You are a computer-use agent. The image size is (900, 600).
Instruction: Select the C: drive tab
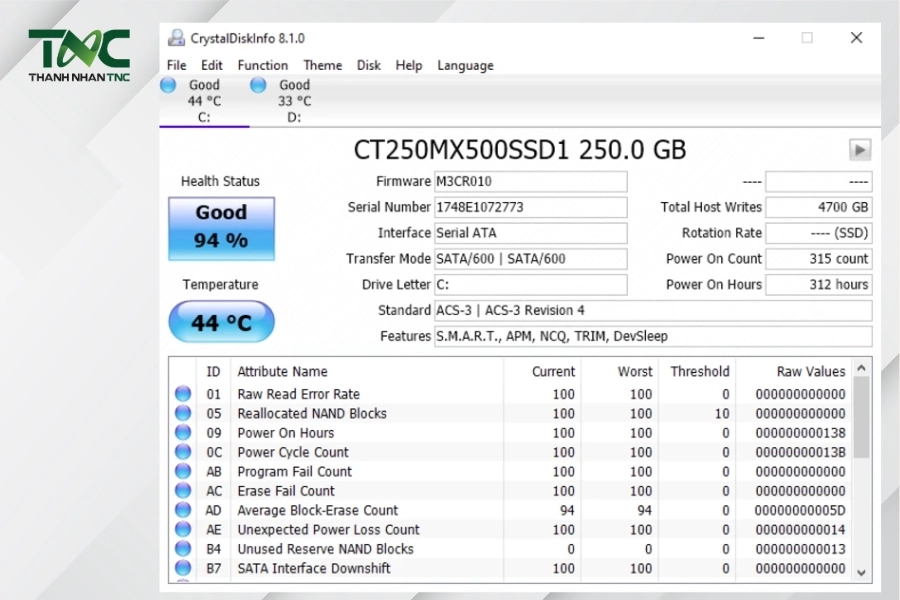[204, 101]
